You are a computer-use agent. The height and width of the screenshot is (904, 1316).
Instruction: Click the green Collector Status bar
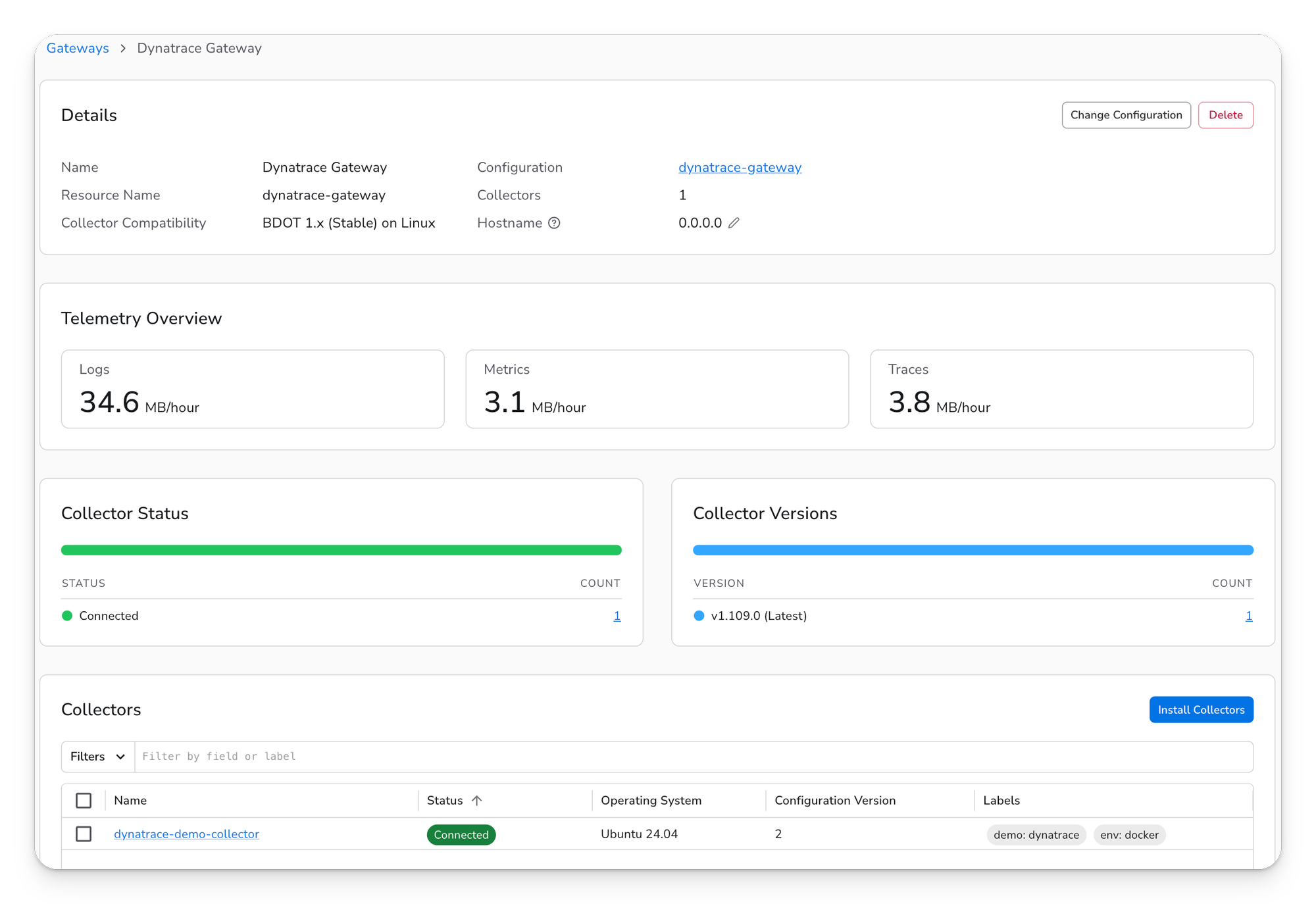click(x=342, y=550)
